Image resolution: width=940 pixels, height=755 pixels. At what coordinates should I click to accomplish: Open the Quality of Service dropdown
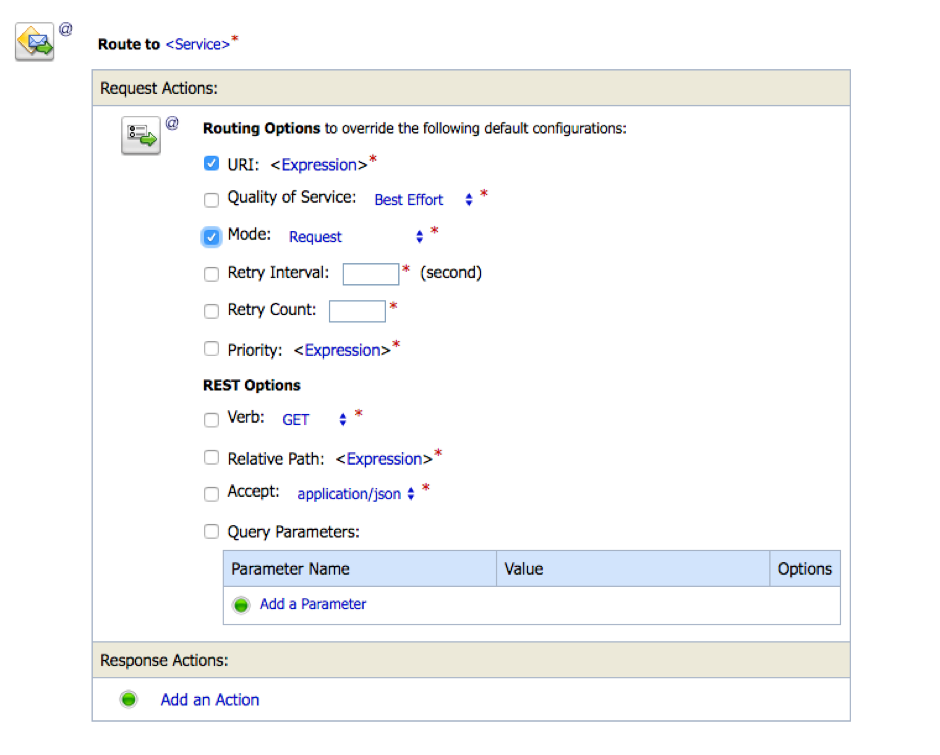tap(423, 200)
